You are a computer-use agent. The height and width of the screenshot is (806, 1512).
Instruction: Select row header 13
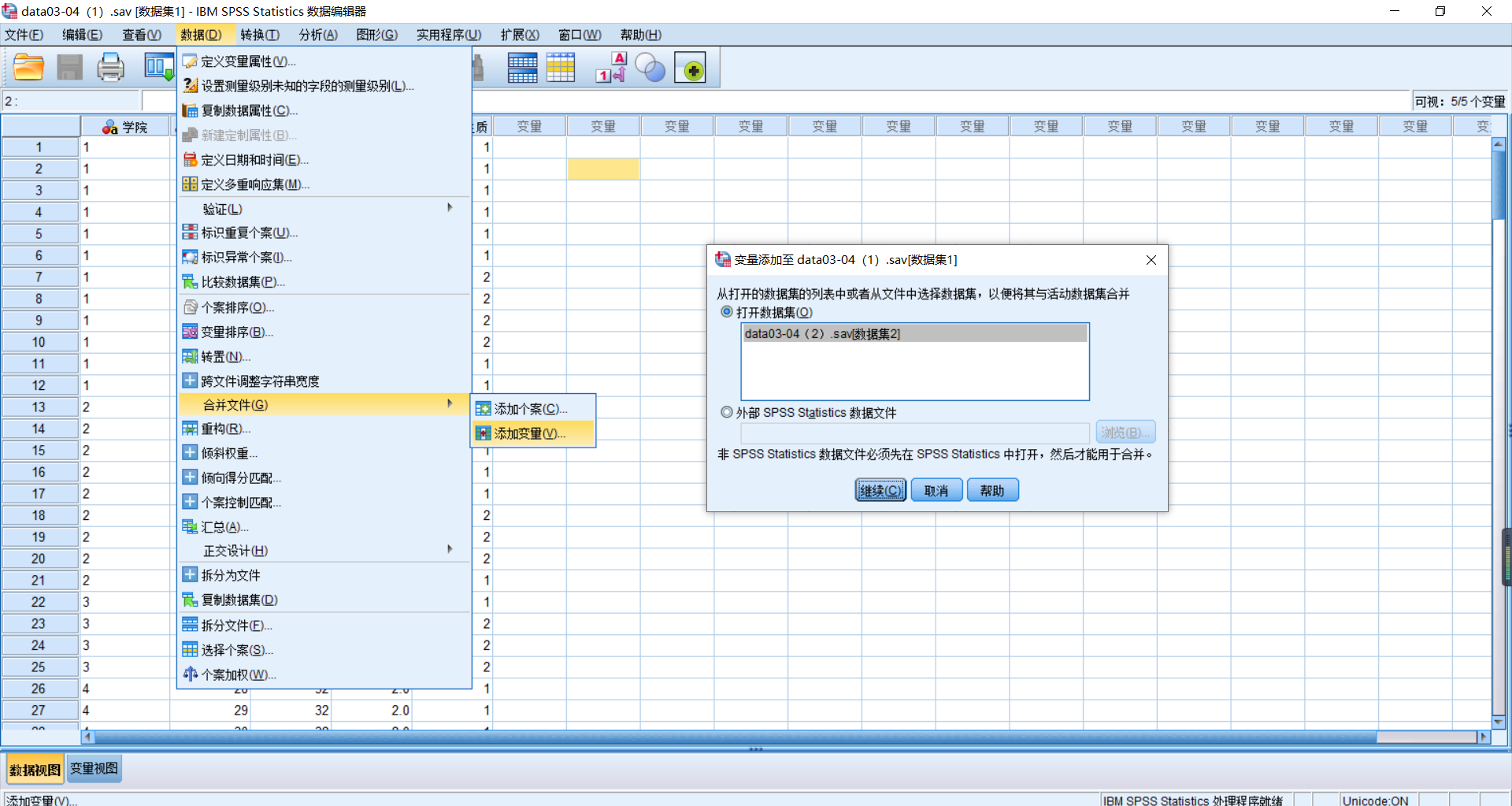39,407
